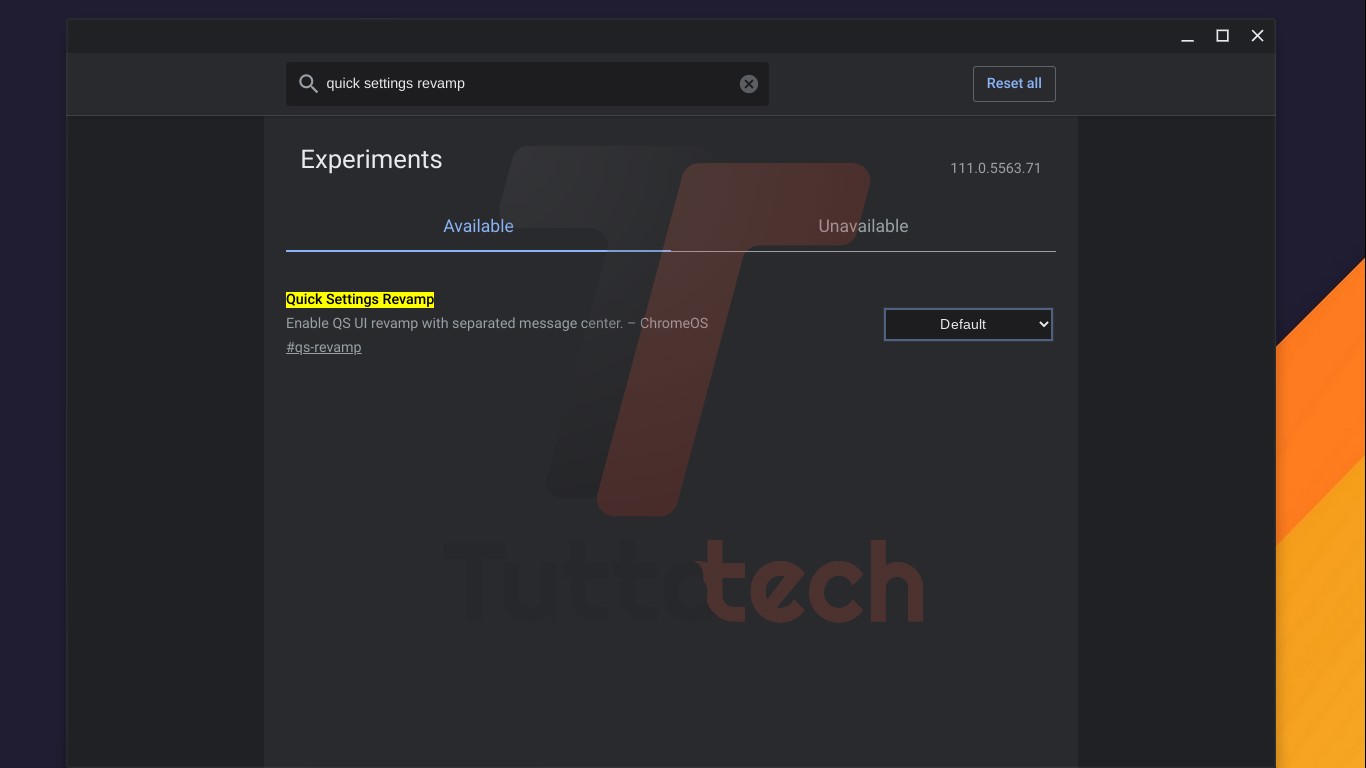
Task: Click the large red T watermark logo
Action: [x=700, y=330]
